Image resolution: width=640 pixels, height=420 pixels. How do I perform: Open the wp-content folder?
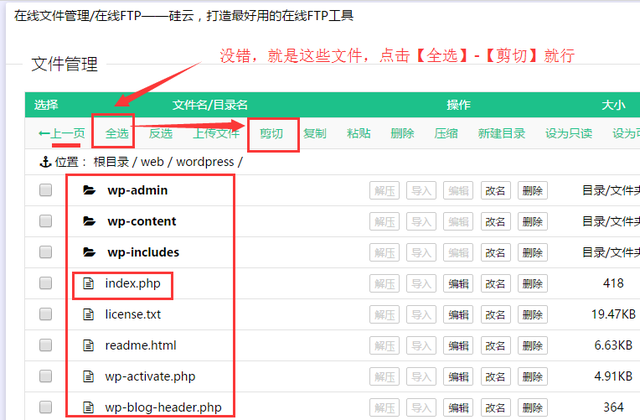142,221
